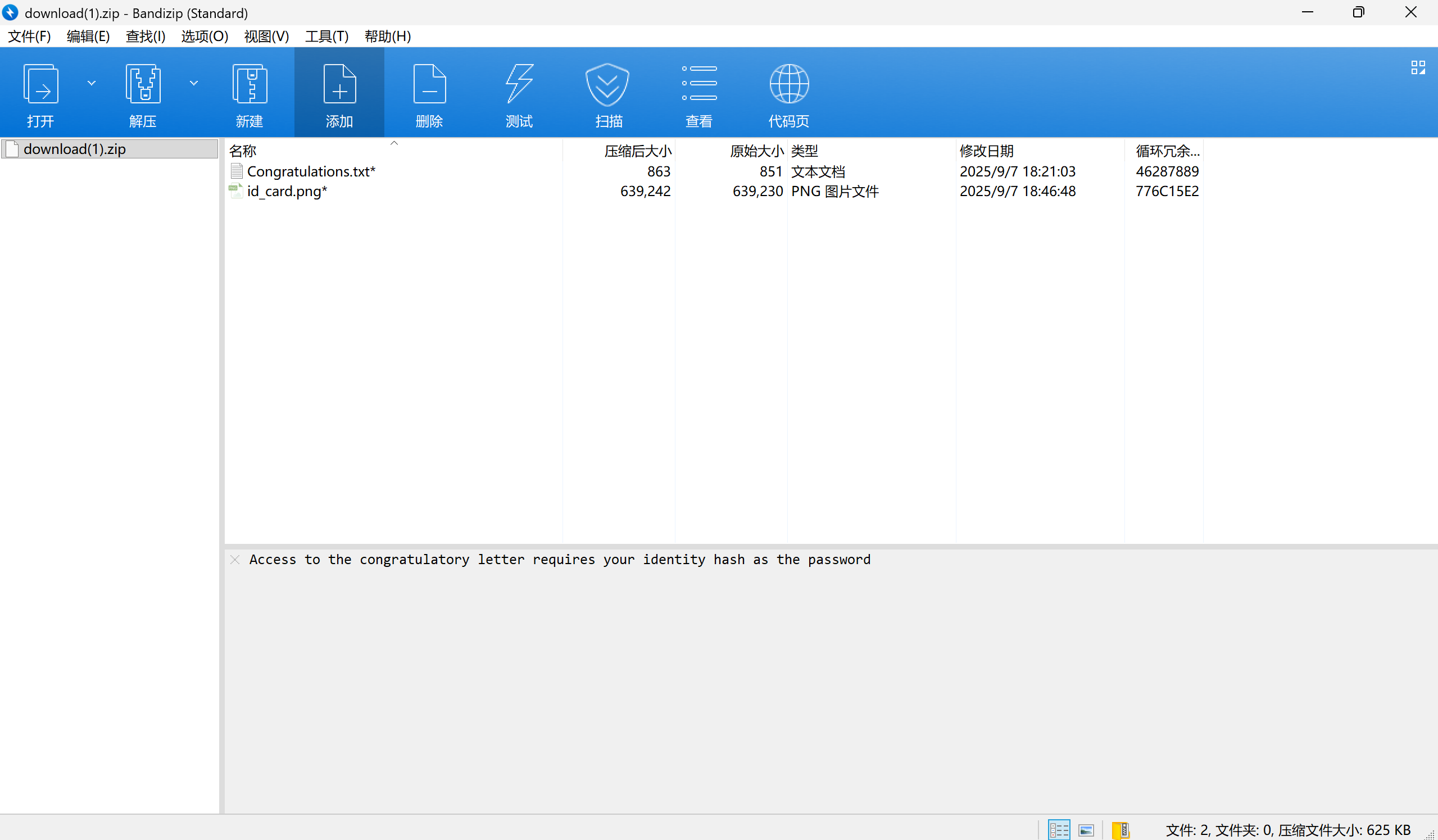
Task: Open the 工具(T) menu
Action: [x=326, y=37]
